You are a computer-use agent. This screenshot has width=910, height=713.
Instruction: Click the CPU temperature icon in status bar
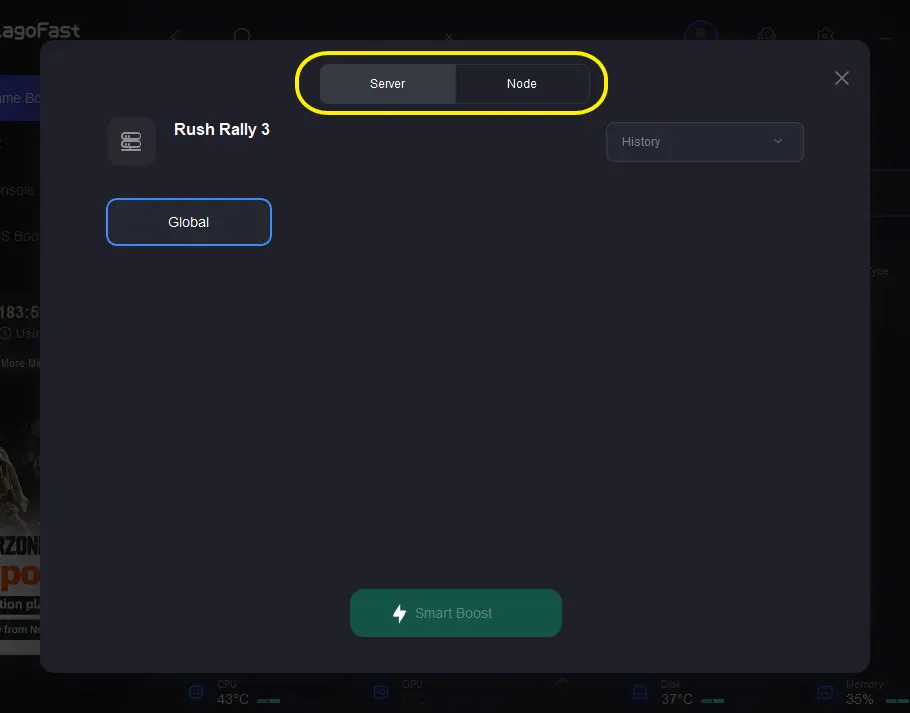(x=196, y=692)
